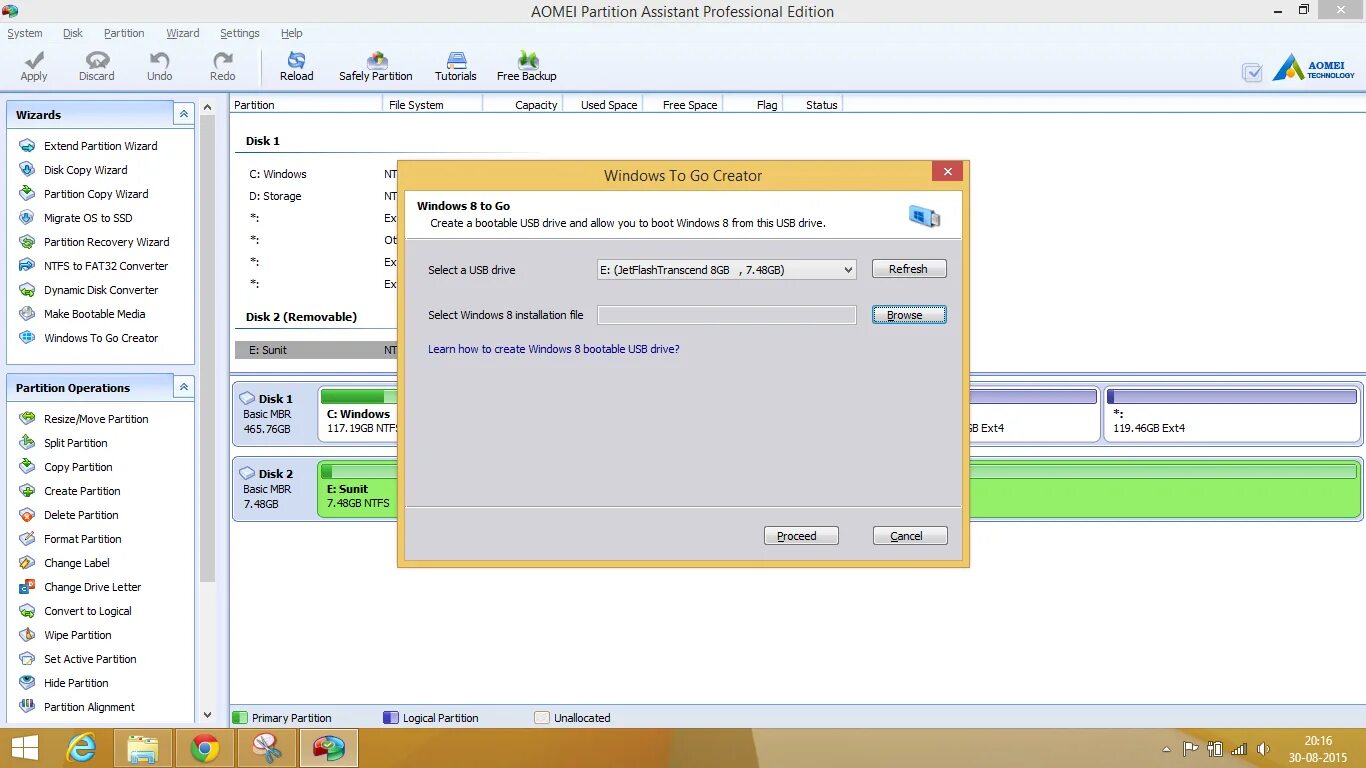The width and height of the screenshot is (1366, 768).
Task: Open the Wizard menu
Action: tap(183, 33)
